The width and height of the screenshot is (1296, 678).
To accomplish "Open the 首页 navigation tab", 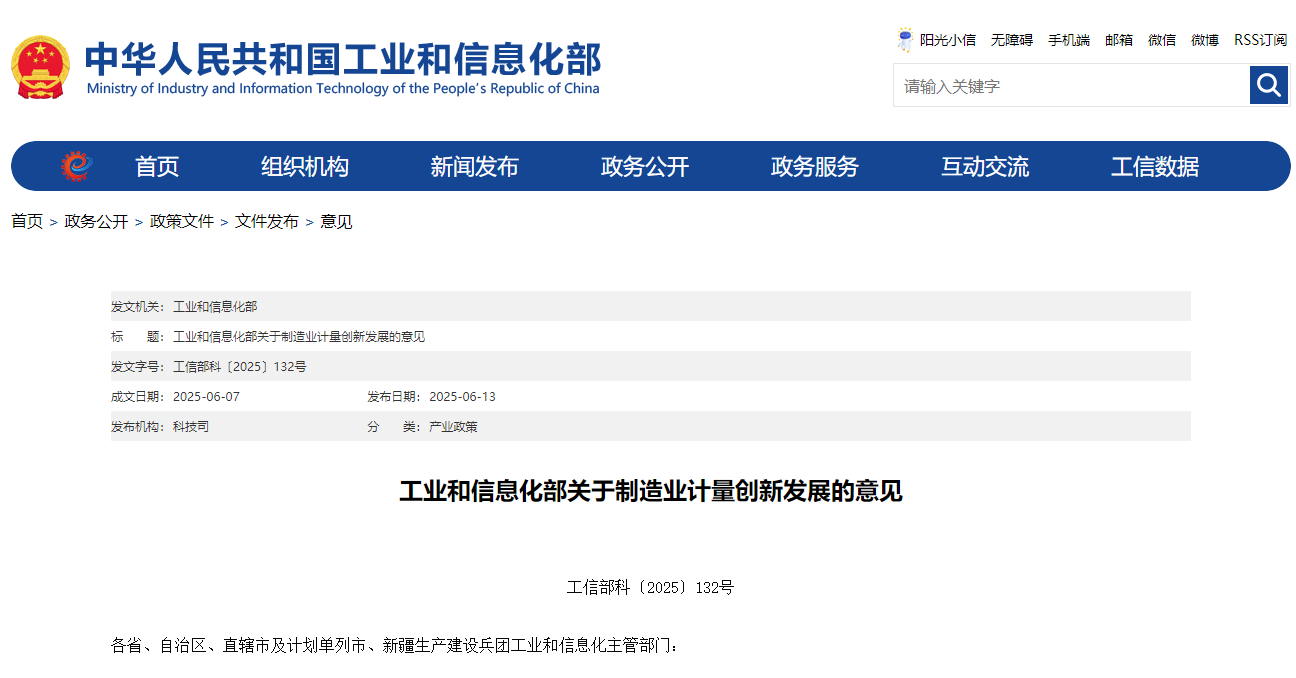I will (157, 167).
